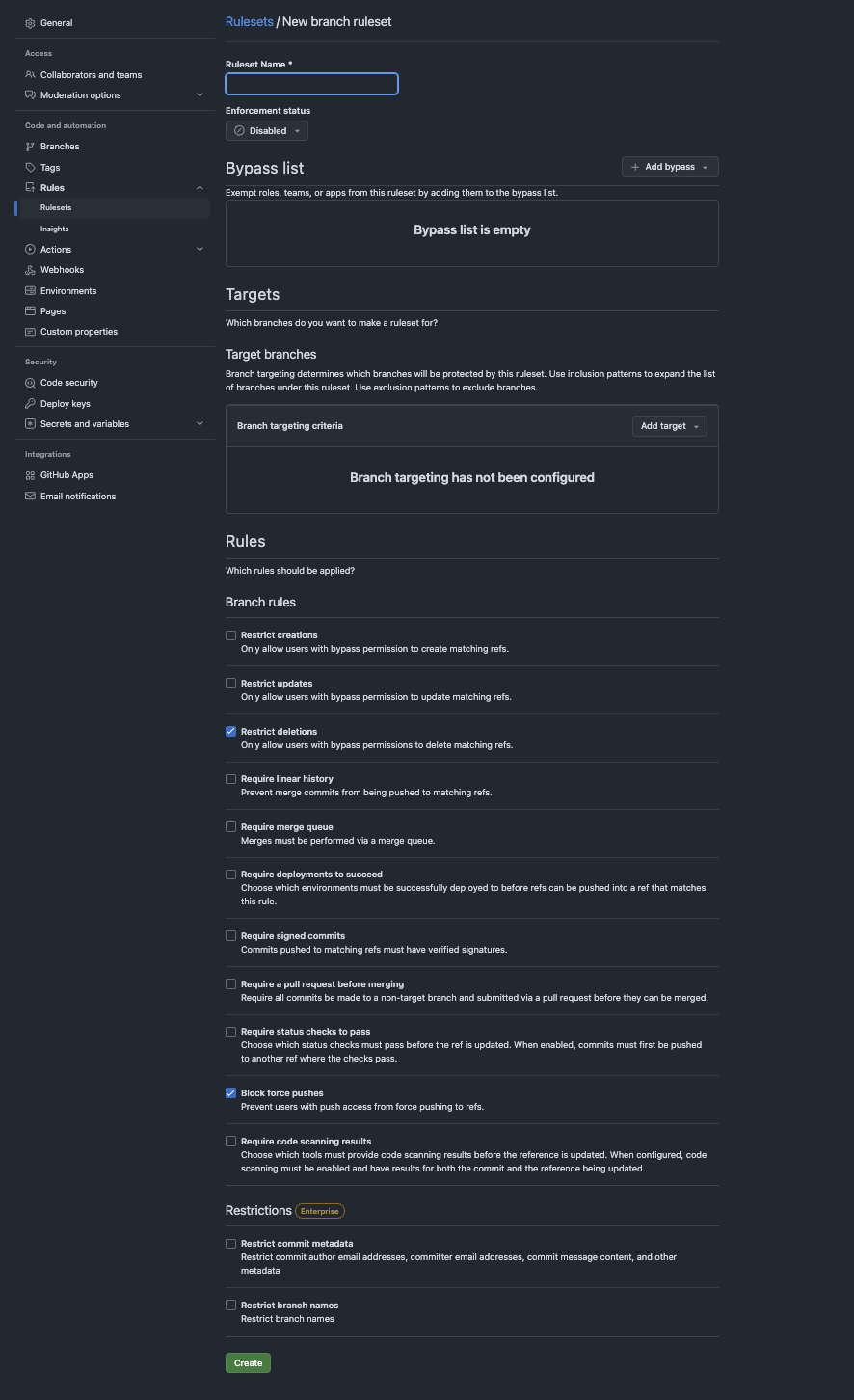Click the Webhooks icon in sidebar

pos(31,270)
